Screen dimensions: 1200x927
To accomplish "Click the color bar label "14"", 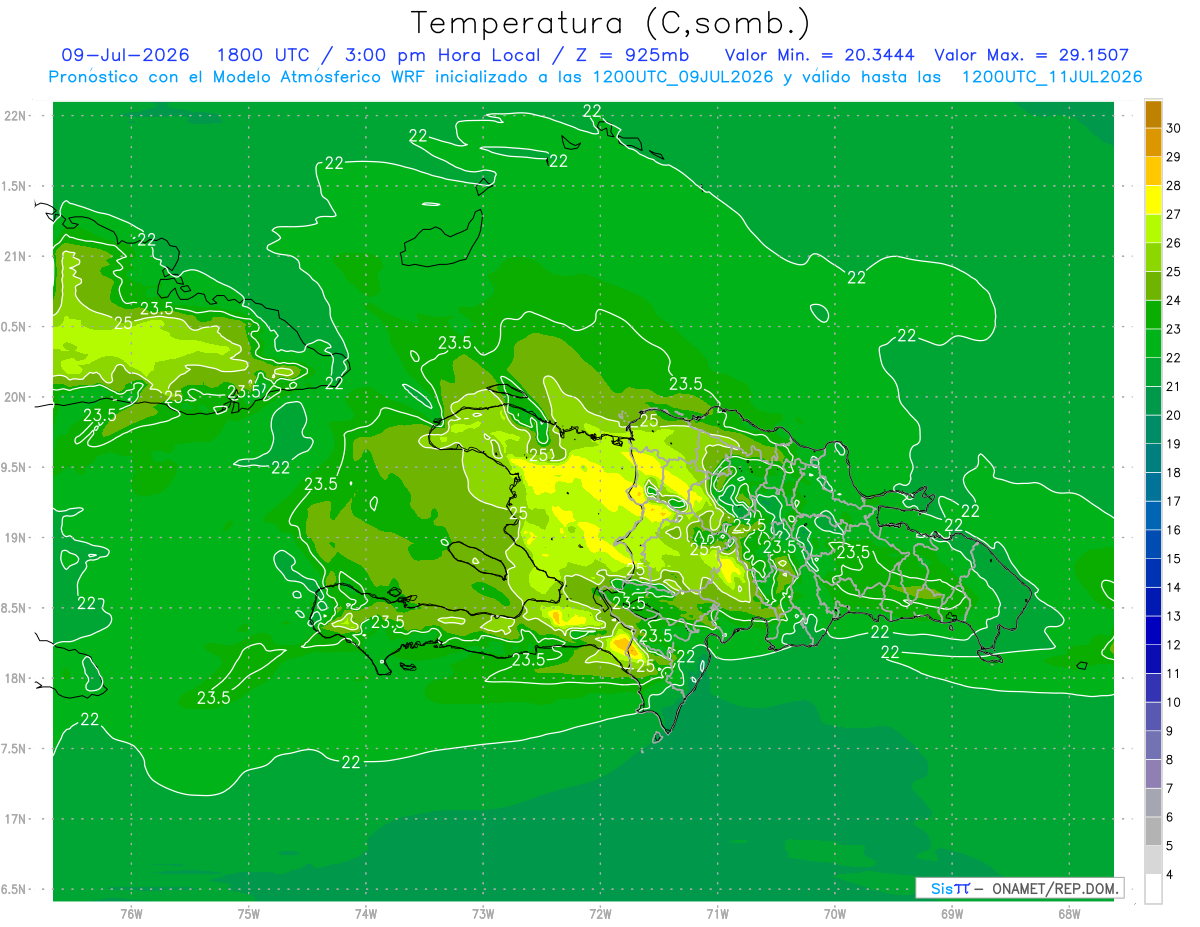I will pos(1174,588).
